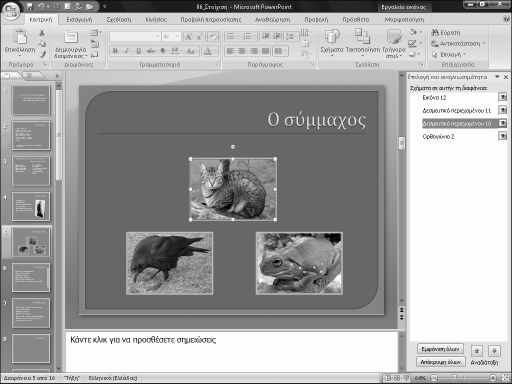Open Quick Styles gallery
This screenshot has height=384, width=512.
click(394, 43)
